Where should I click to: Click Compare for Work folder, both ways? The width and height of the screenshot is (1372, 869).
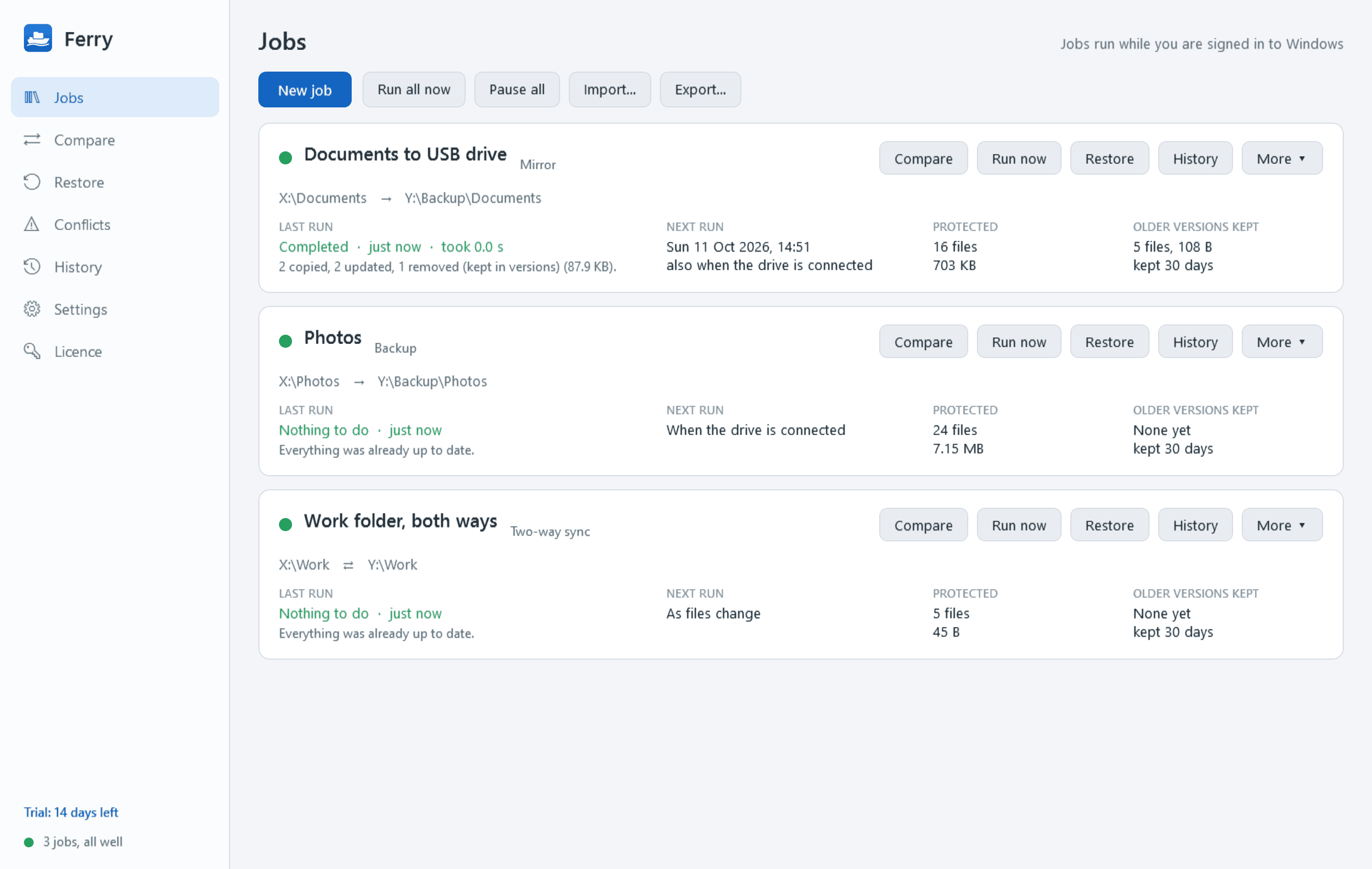[x=923, y=525]
